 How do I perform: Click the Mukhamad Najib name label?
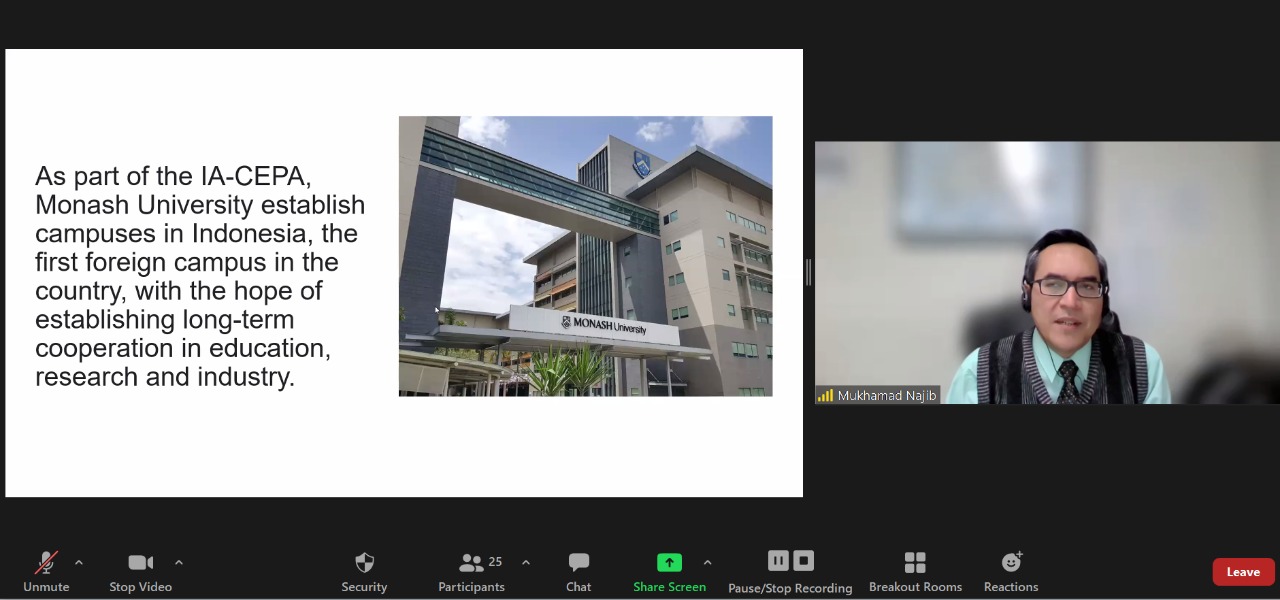[x=887, y=396]
